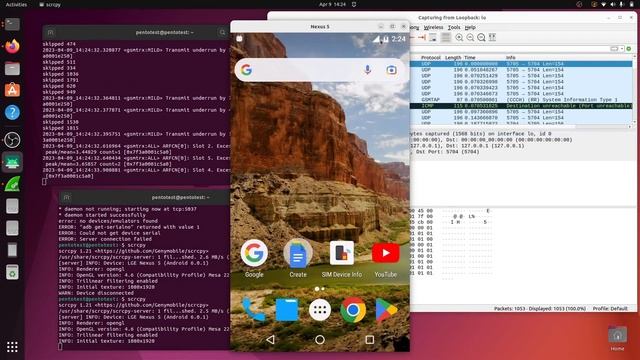Open the Help menu in Wireshark

click(470, 27)
